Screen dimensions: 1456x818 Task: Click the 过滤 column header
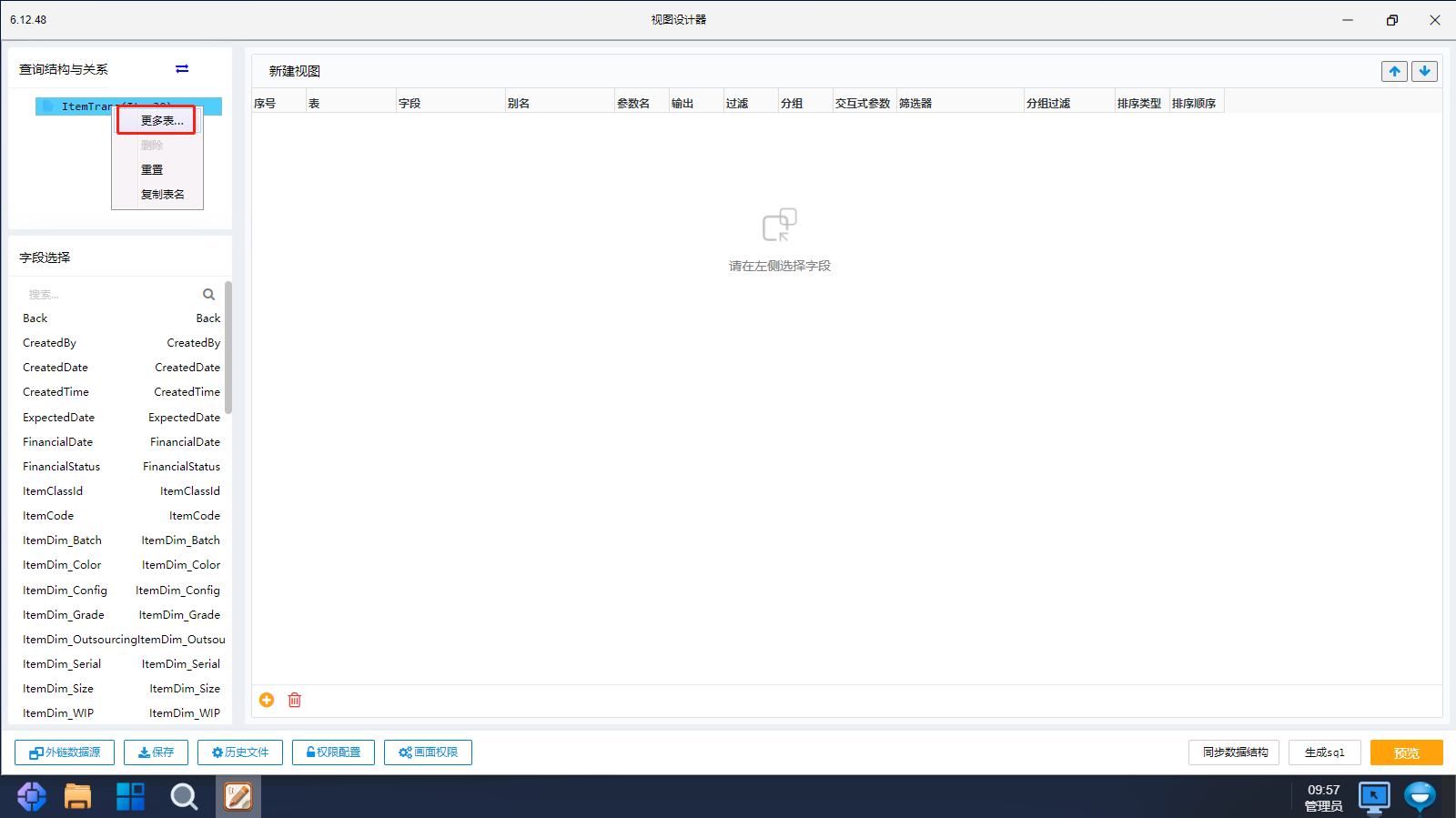pyautogui.click(x=751, y=103)
